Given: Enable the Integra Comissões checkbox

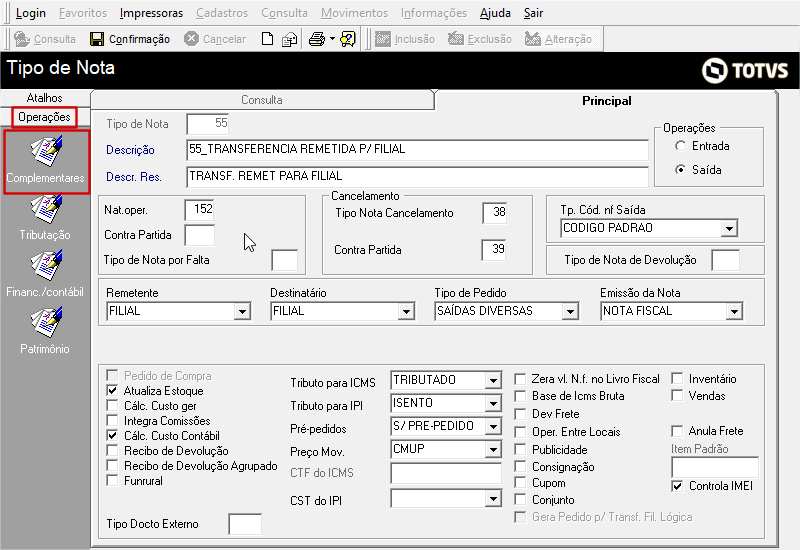Looking at the screenshot, I should pyautogui.click(x=112, y=421).
